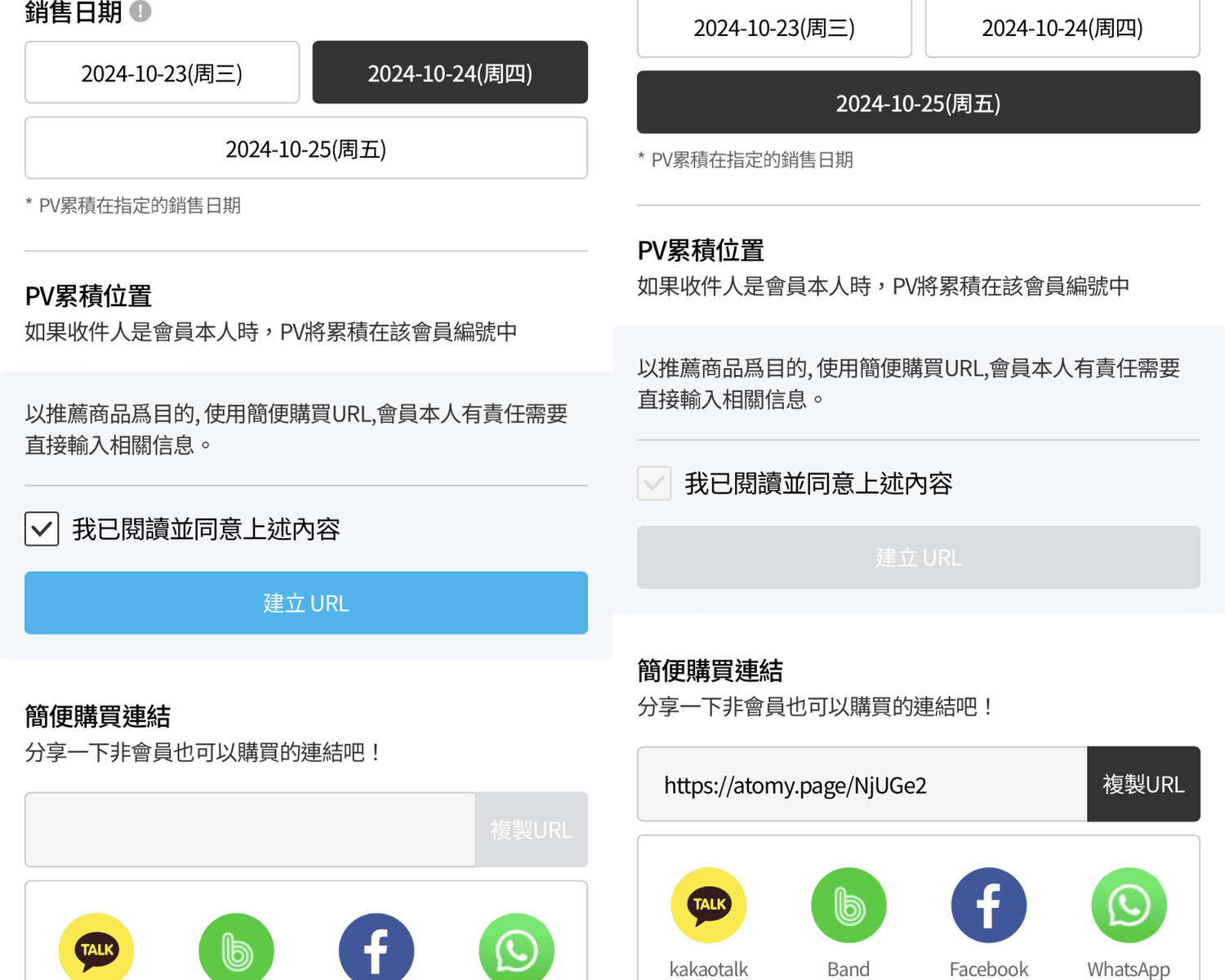Screen dimensions: 1225x980
Task: Click the blue 建立 URL button
Action: pos(306,603)
